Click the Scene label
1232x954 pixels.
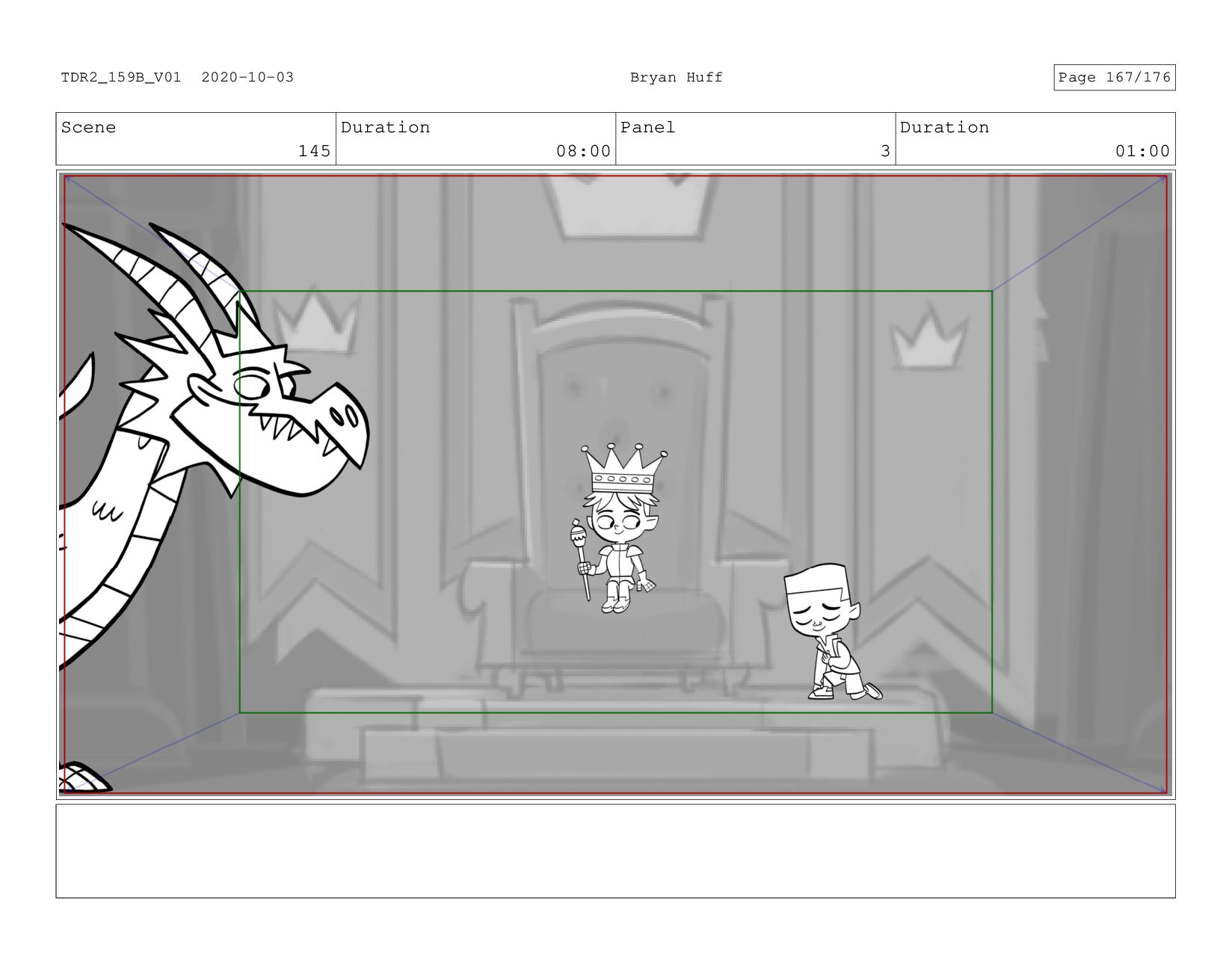88,127
